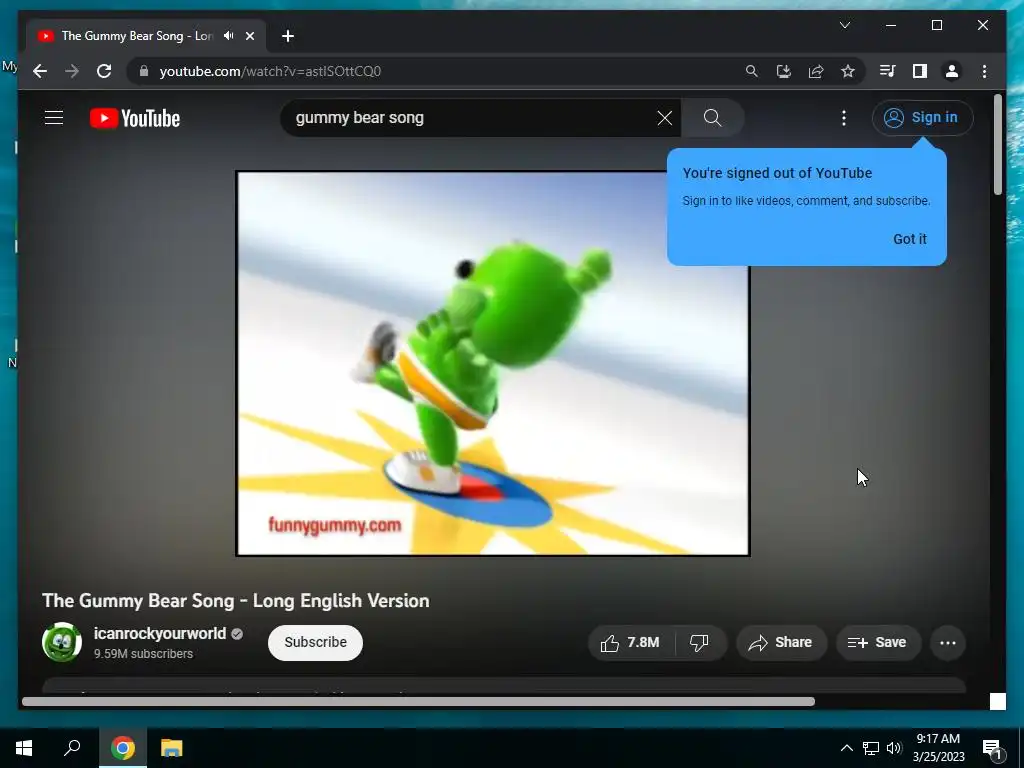Open Chrome profile avatar

952,71
